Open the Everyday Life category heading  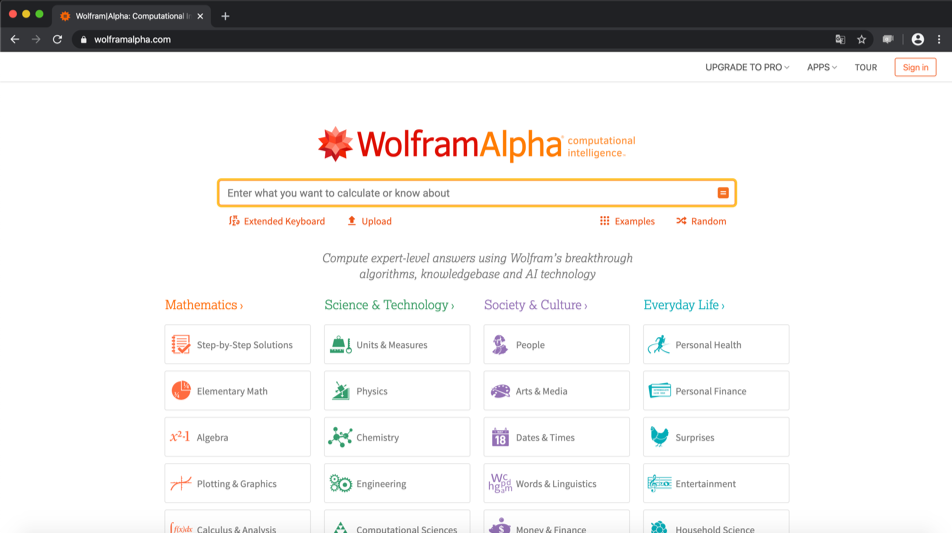(684, 305)
